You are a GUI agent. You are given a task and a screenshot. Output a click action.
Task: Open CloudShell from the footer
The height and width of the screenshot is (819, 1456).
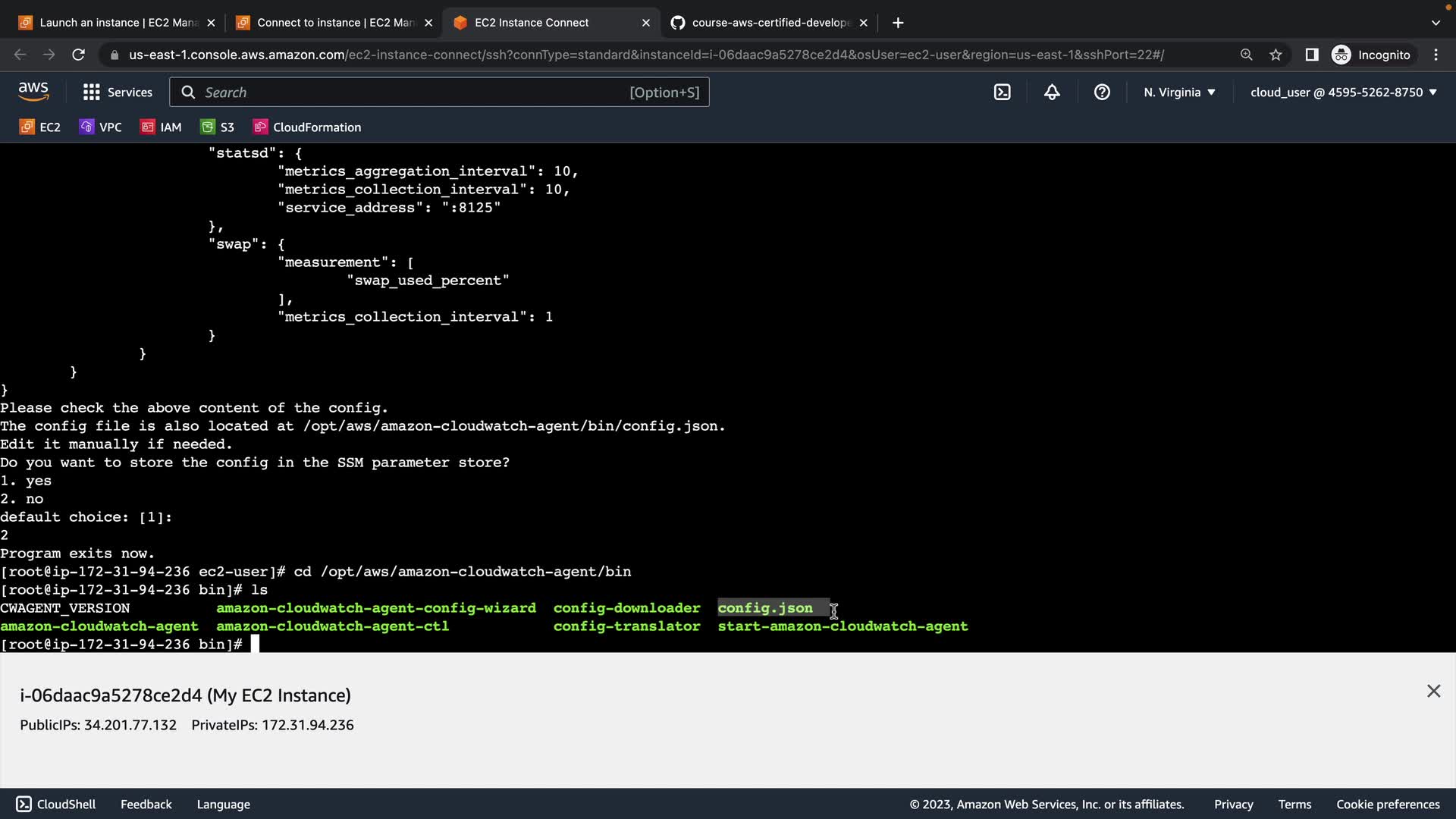(x=56, y=804)
